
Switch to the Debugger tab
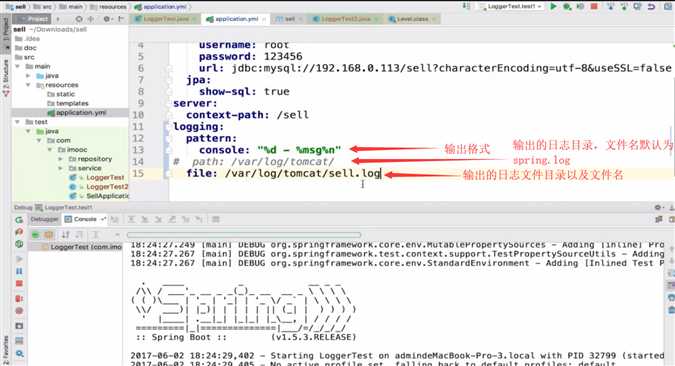pyautogui.click(x=44, y=219)
